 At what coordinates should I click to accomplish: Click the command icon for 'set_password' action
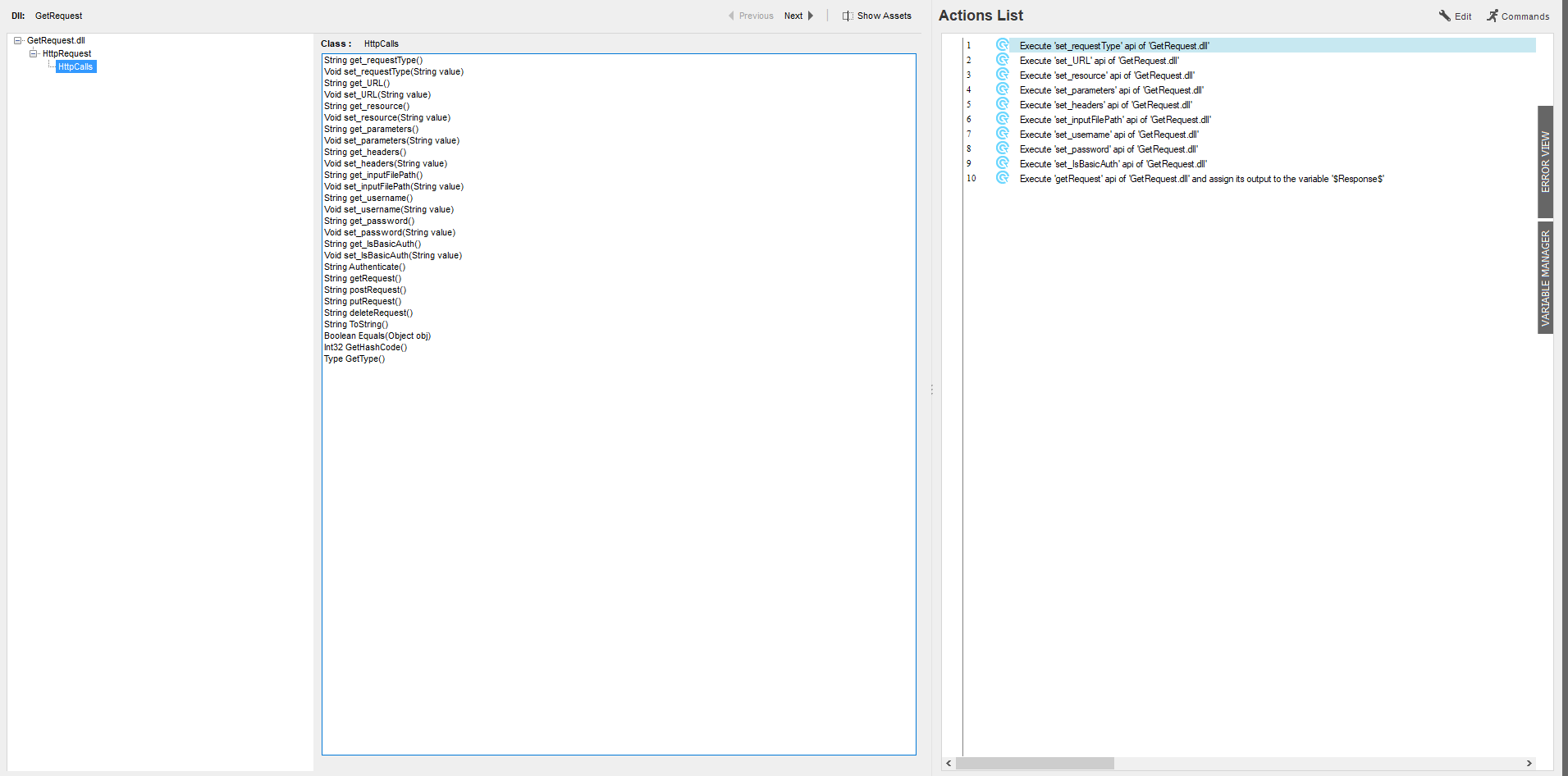pos(1002,148)
